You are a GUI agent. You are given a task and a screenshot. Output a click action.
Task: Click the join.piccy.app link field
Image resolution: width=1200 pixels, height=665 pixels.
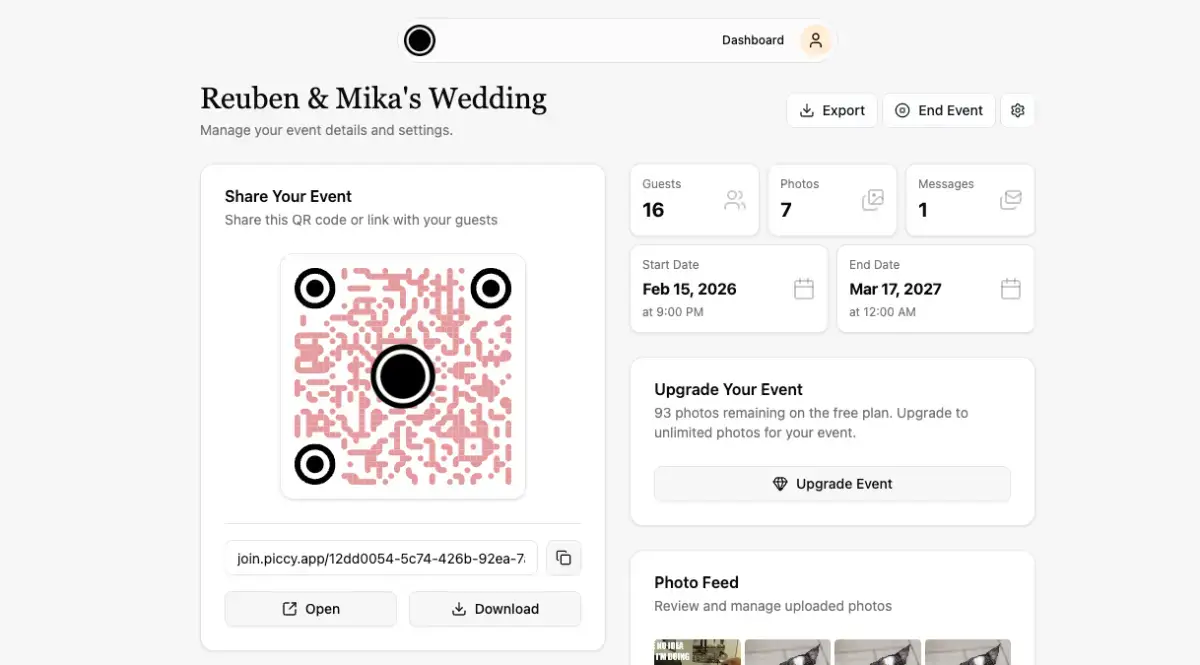pos(381,559)
